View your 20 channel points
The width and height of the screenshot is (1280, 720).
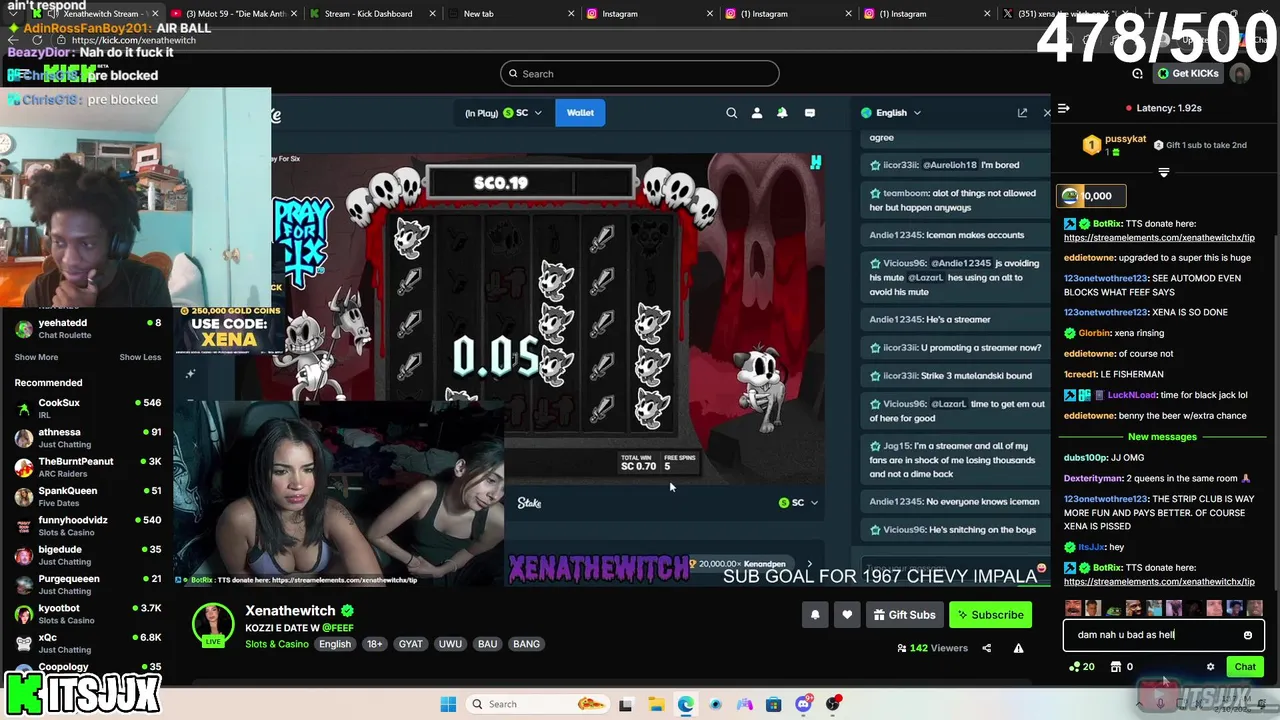coord(1081,667)
